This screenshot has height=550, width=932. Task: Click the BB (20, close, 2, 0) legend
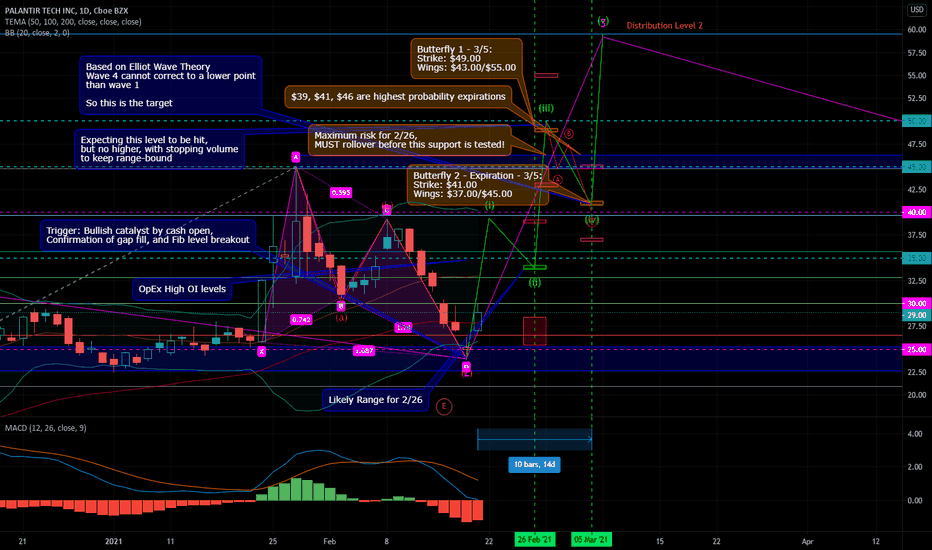pos(37,33)
